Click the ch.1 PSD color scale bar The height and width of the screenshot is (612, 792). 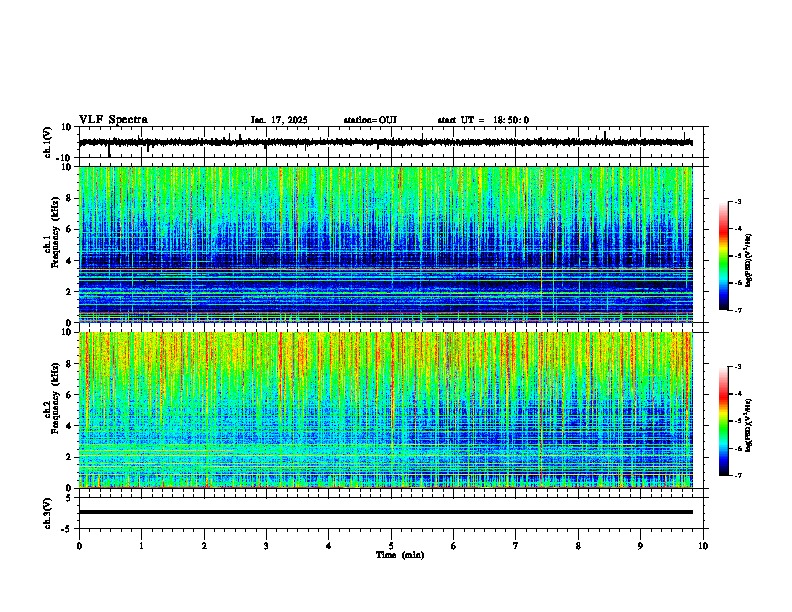click(x=724, y=256)
